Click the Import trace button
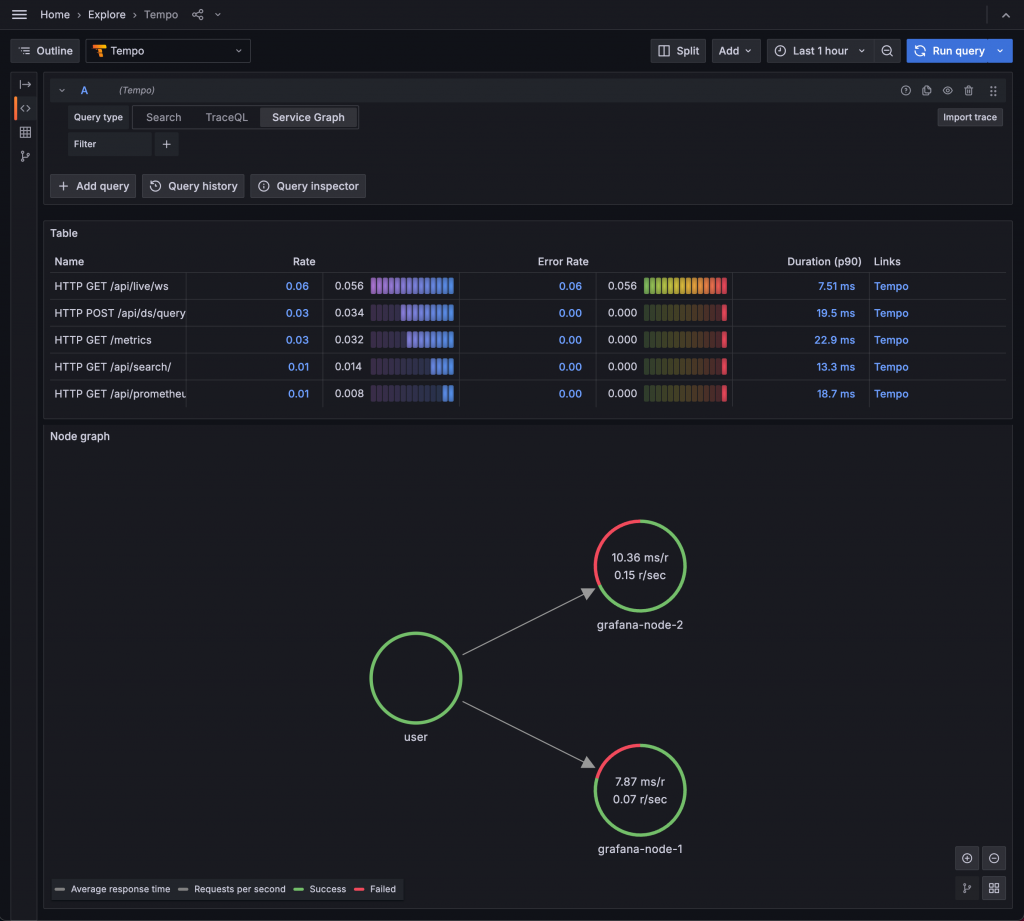This screenshot has width=1024, height=921. coord(970,118)
